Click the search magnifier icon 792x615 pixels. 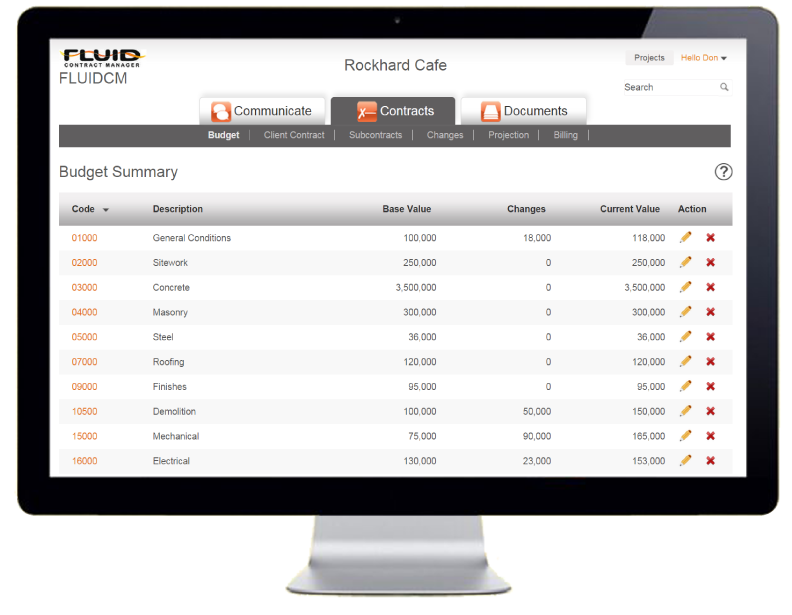click(724, 87)
